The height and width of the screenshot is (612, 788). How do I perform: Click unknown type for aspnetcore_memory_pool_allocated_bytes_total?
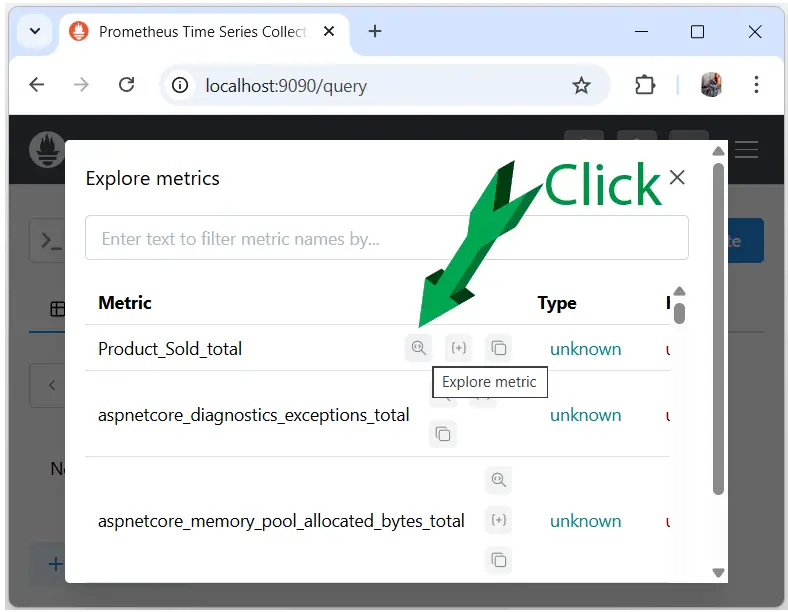[x=585, y=521]
